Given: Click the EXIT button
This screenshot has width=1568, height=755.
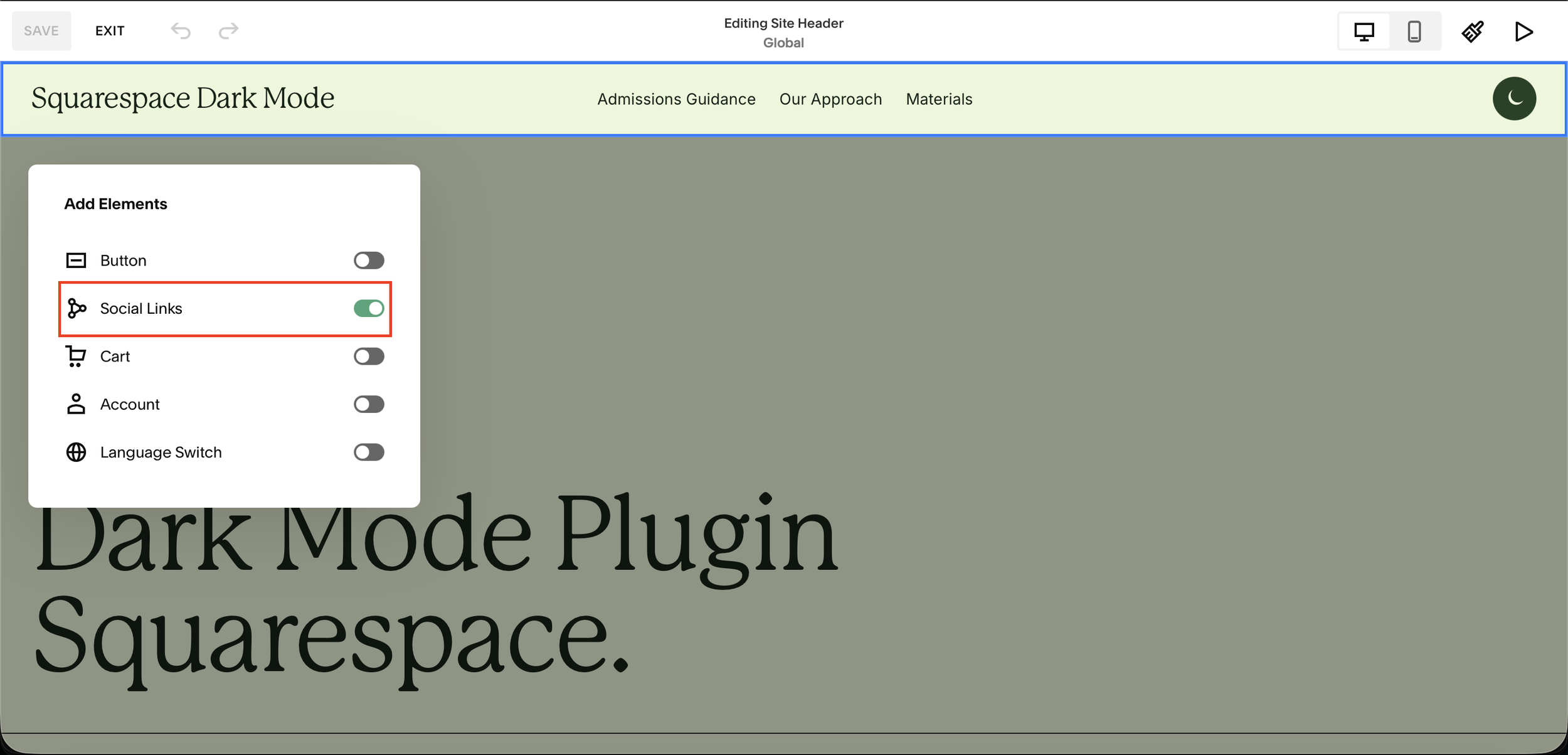Looking at the screenshot, I should pyautogui.click(x=110, y=31).
